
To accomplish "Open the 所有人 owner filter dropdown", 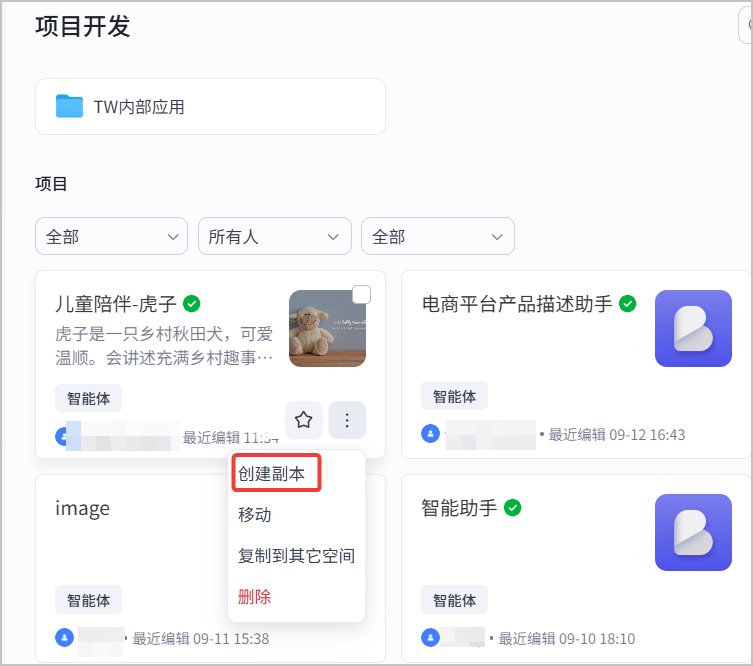I will [x=275, y=236].
